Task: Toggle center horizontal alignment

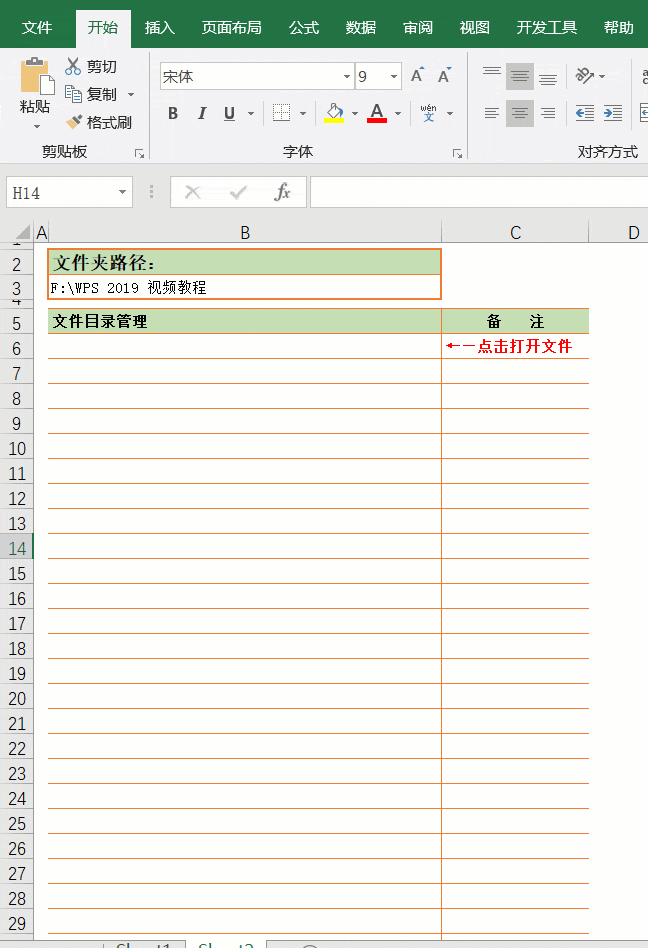Action: click(519, 113)
